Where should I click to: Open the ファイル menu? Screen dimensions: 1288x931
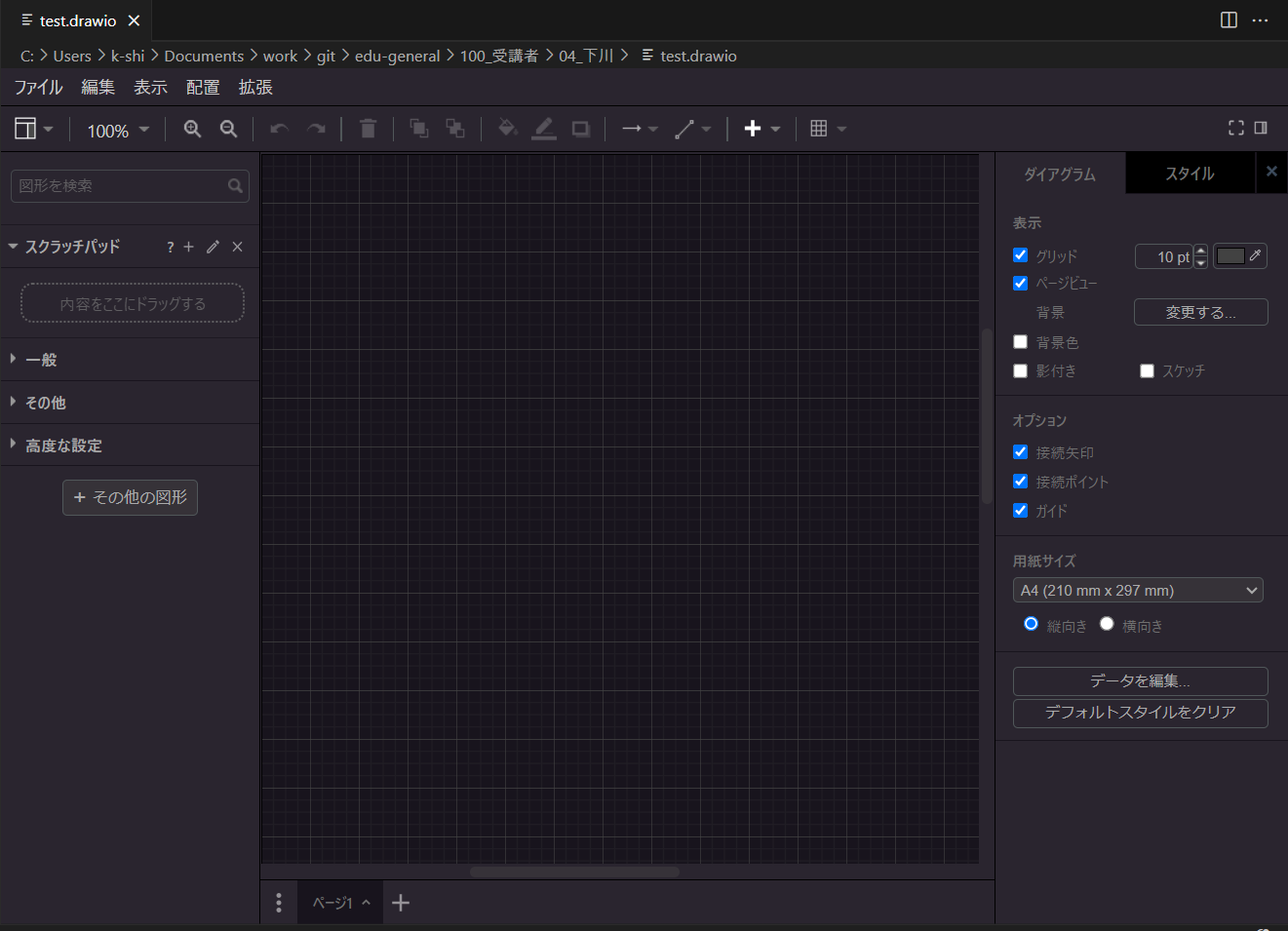[38, 87]
